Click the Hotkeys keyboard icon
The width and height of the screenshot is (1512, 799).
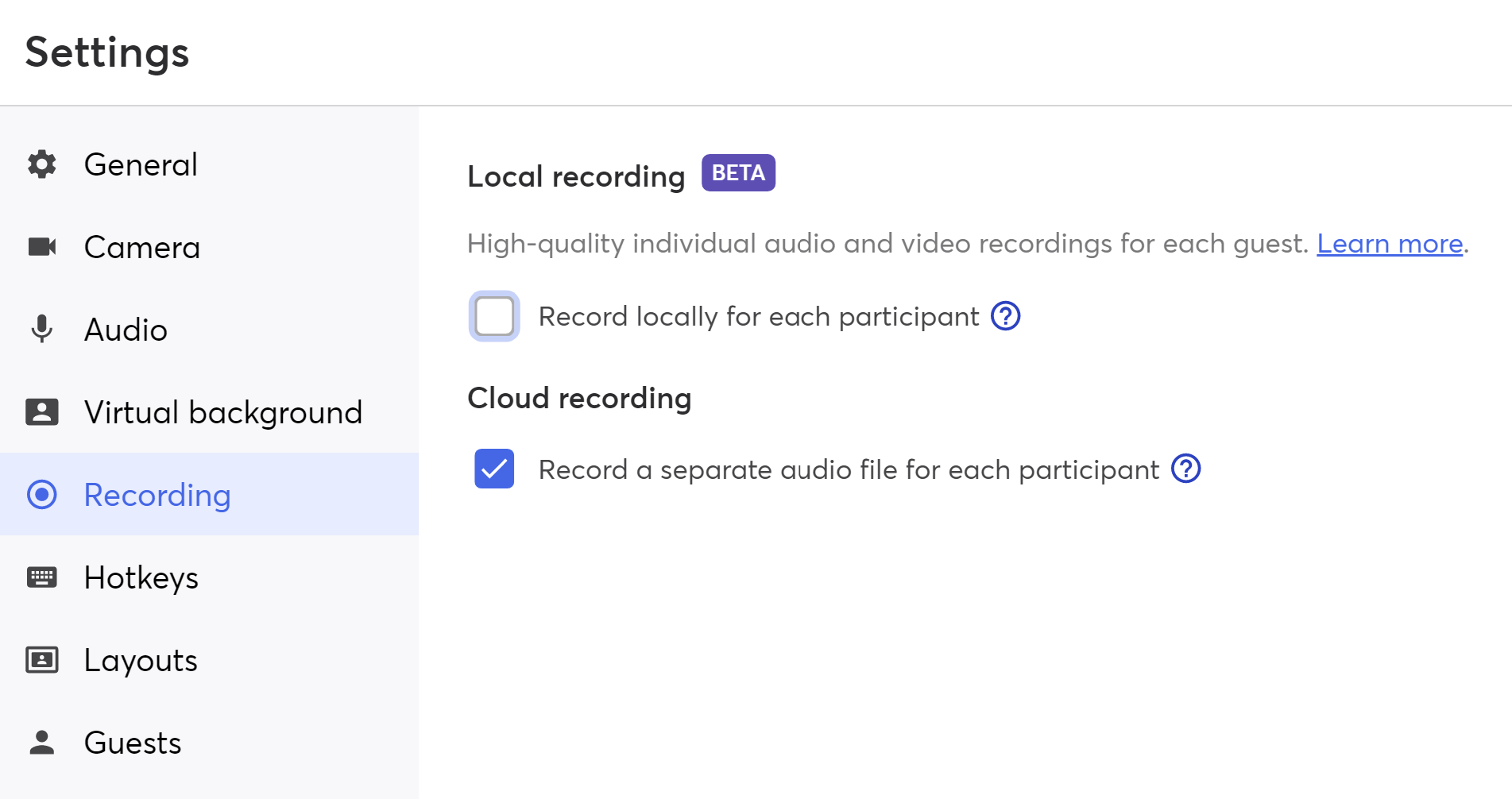tap(42, 577)
